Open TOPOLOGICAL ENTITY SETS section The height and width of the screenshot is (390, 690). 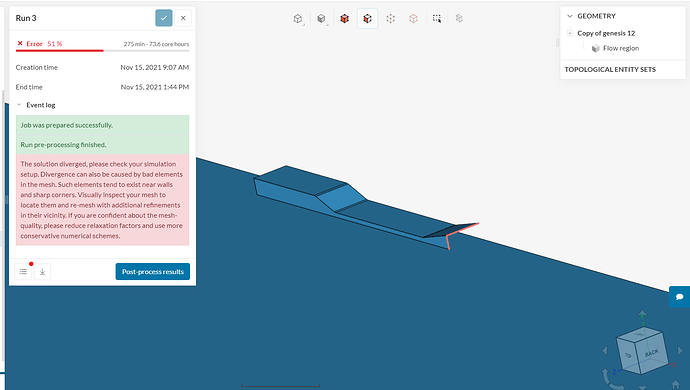[610, 70]
